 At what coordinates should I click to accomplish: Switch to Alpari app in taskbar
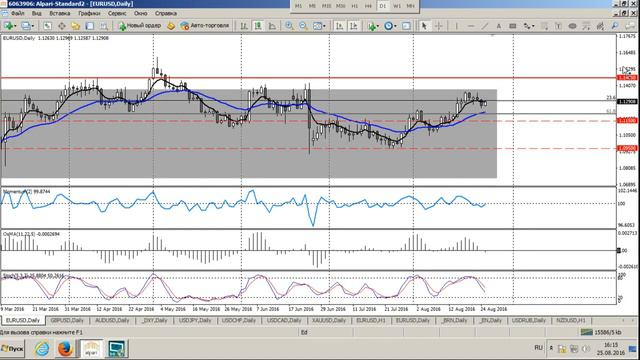pyautogui.click(x=91, y=349)
